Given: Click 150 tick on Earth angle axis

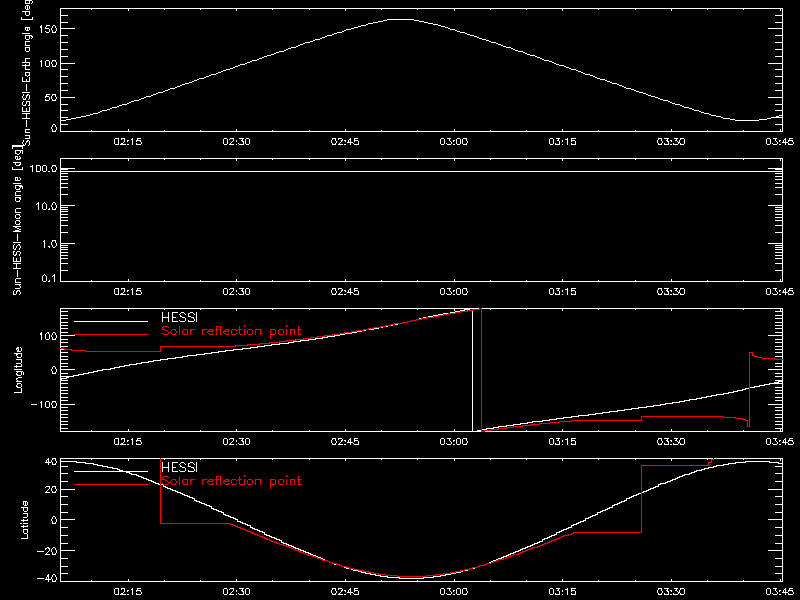Looking at the screenshot, I should [47, 29].
